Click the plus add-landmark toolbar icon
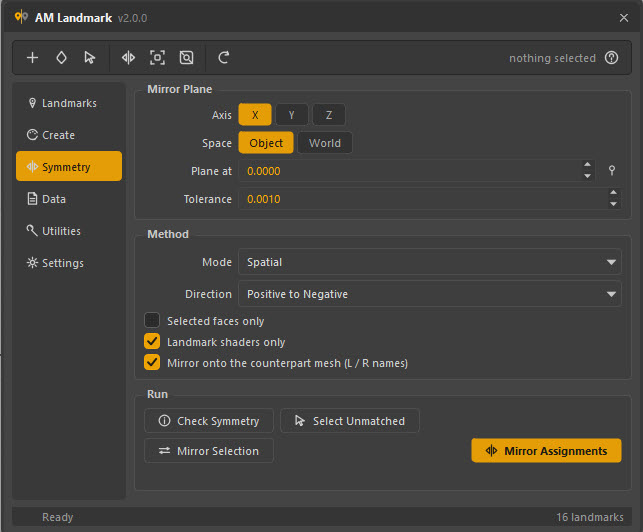Viewport: 643px width, 532px height. pyautogui.click(x=32, y=58)
